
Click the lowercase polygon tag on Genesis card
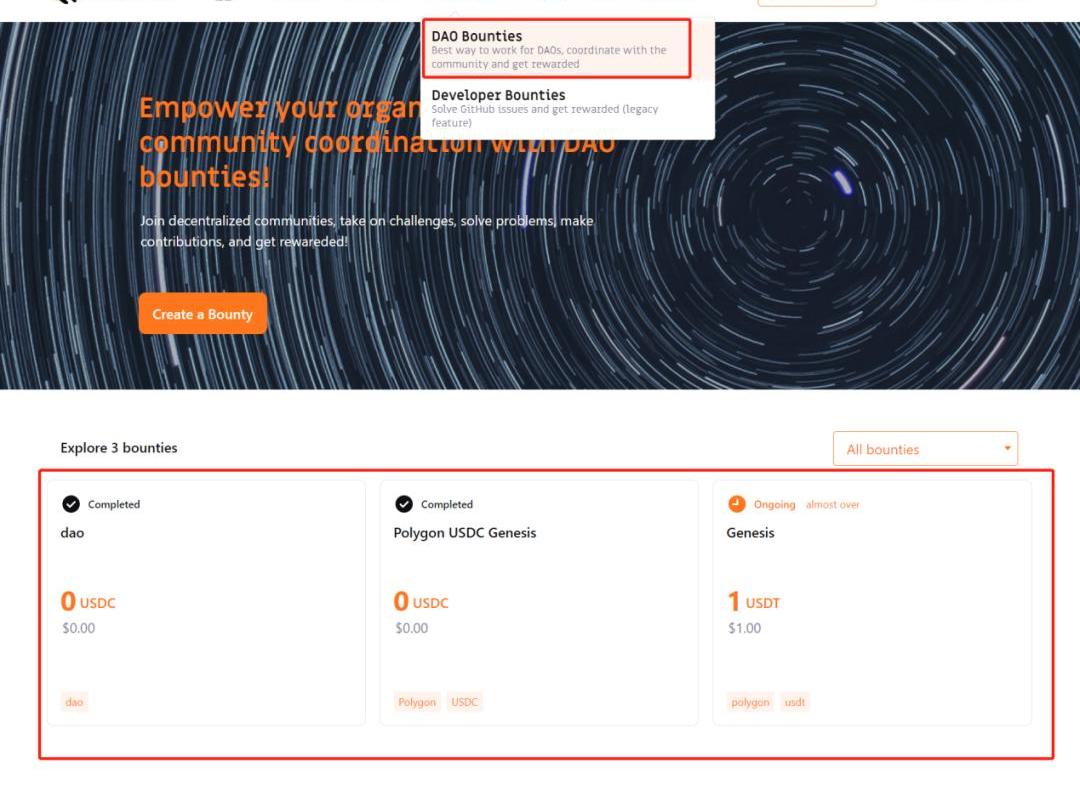point(750,702)
